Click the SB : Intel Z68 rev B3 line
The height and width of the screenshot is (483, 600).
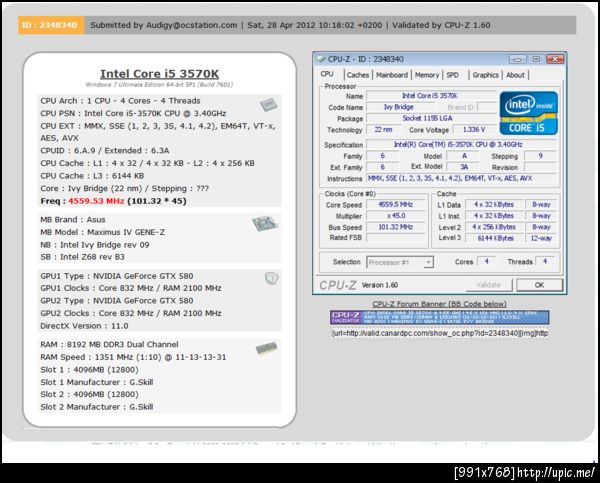pos(83,257)
